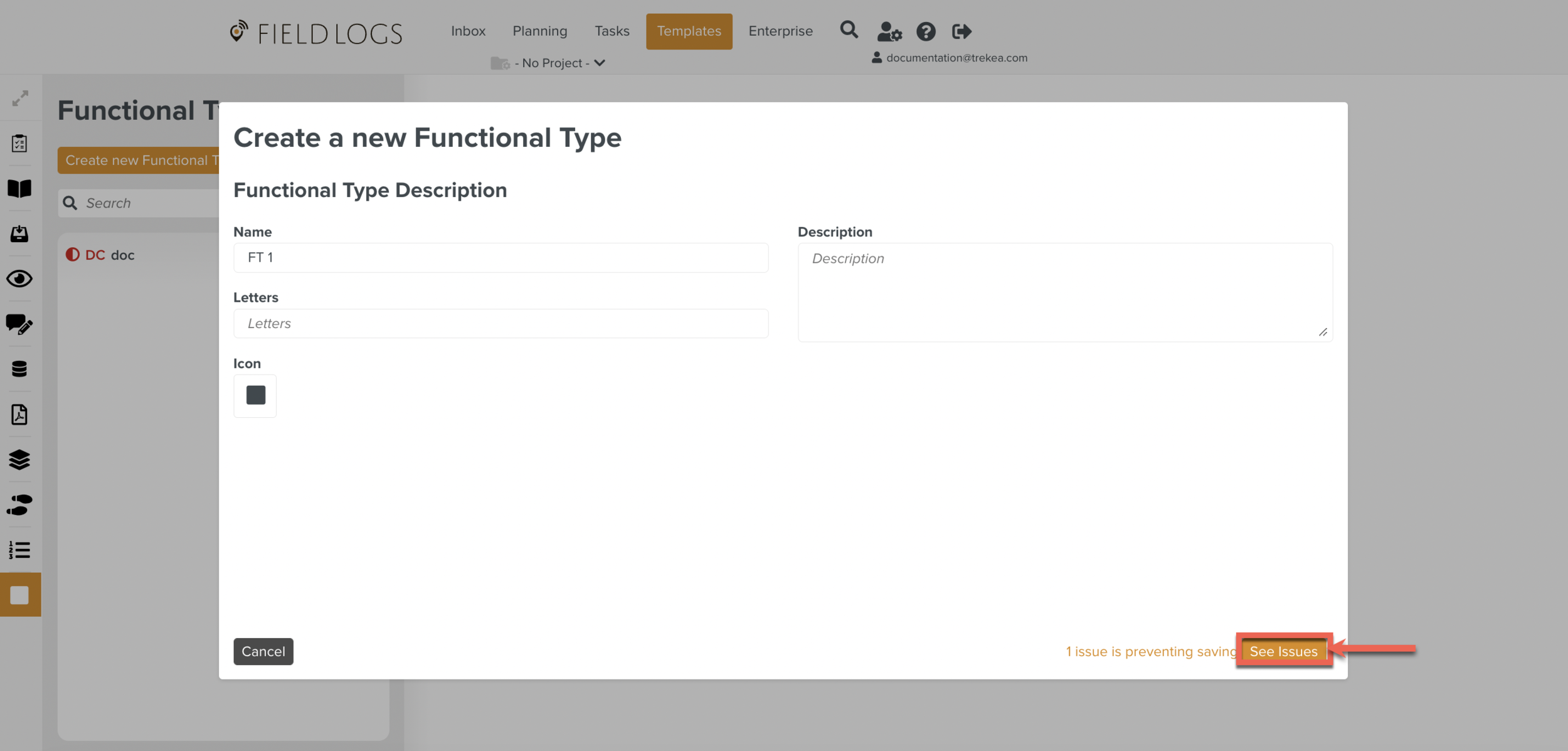1568x751 pixels.
Task: Open the help question mark icon
Action: click(x=926, y=31)
